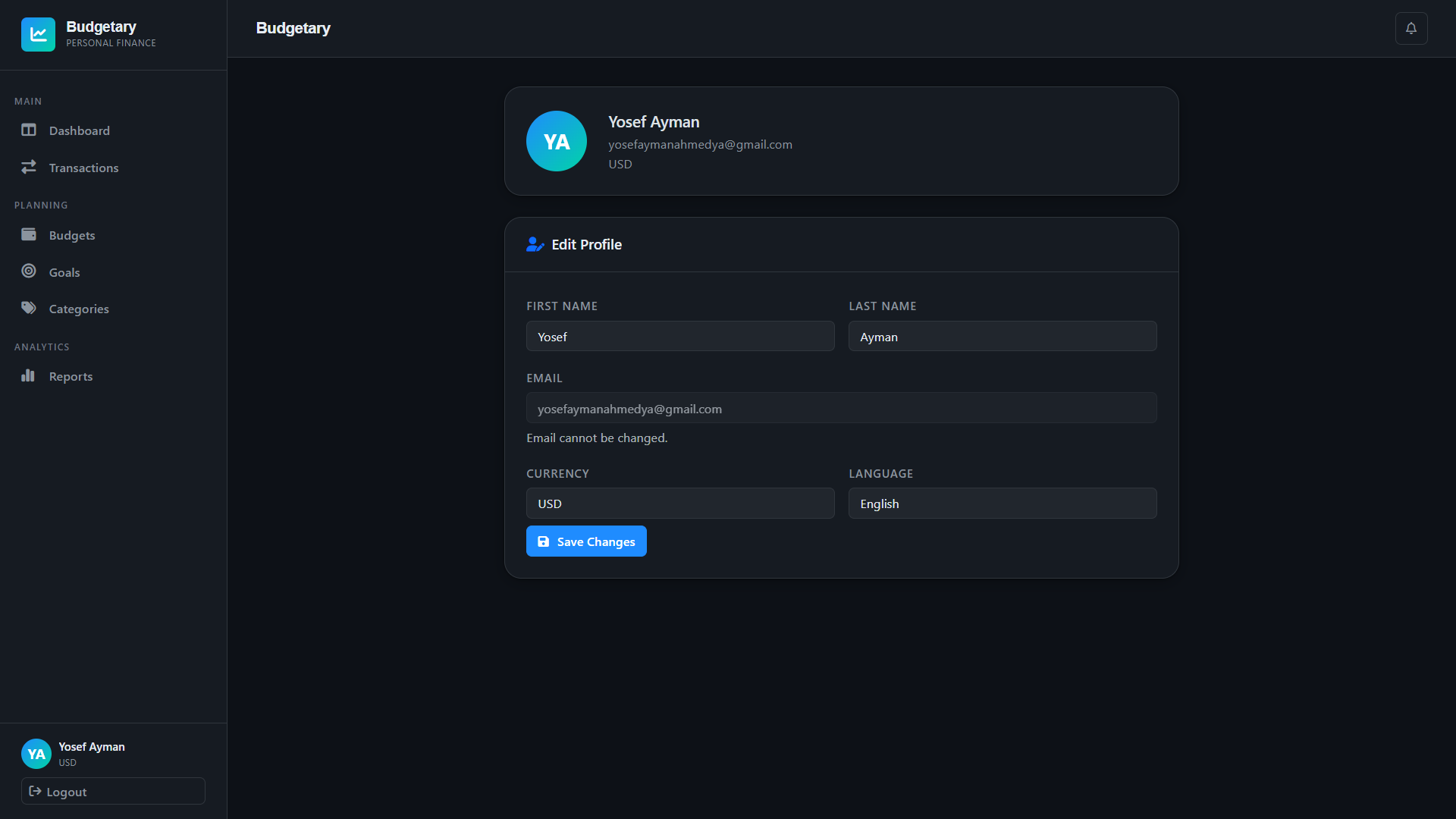Open the Dashboard page

[114, 130]
